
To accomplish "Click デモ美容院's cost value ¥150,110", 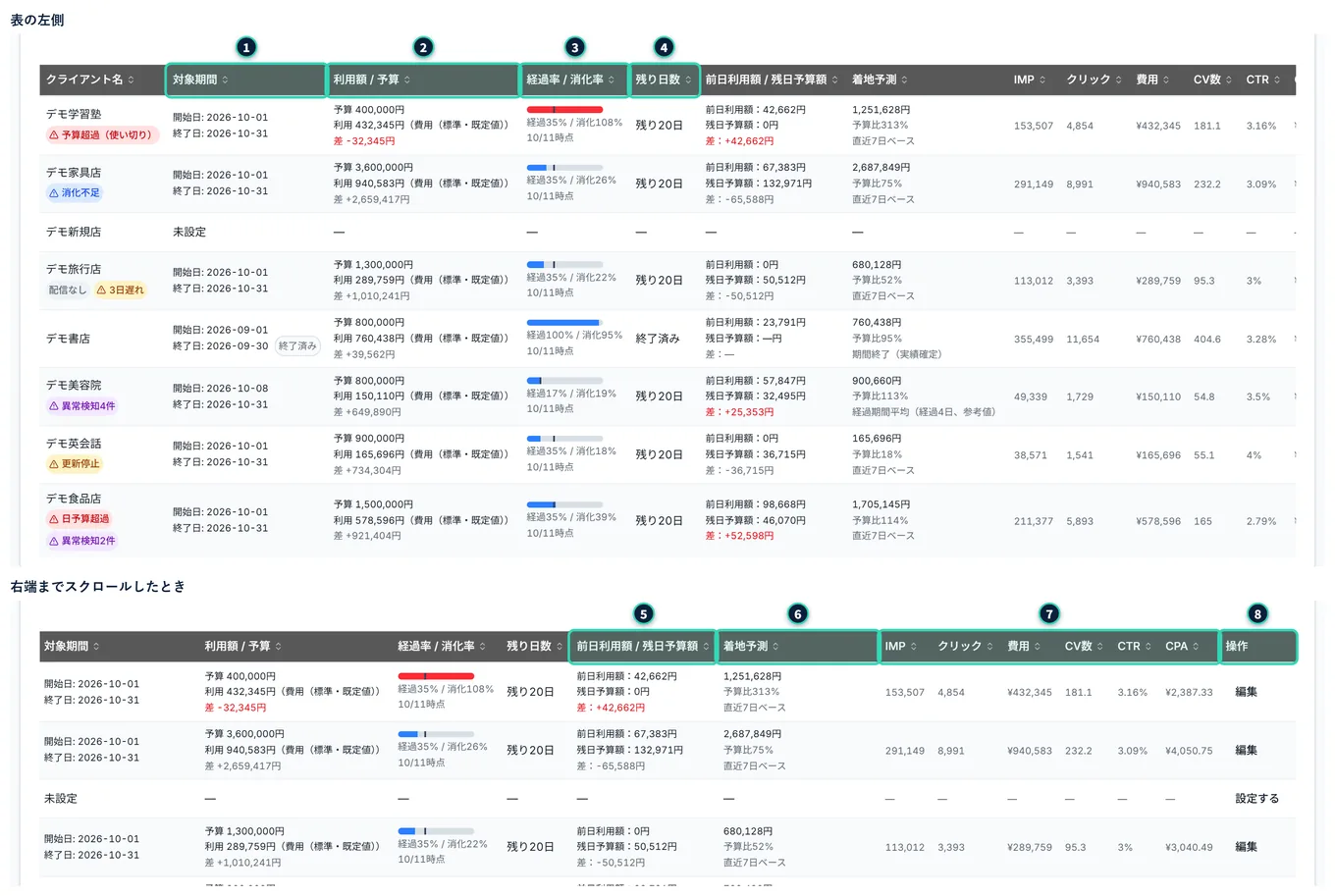I will point(1158,397).
